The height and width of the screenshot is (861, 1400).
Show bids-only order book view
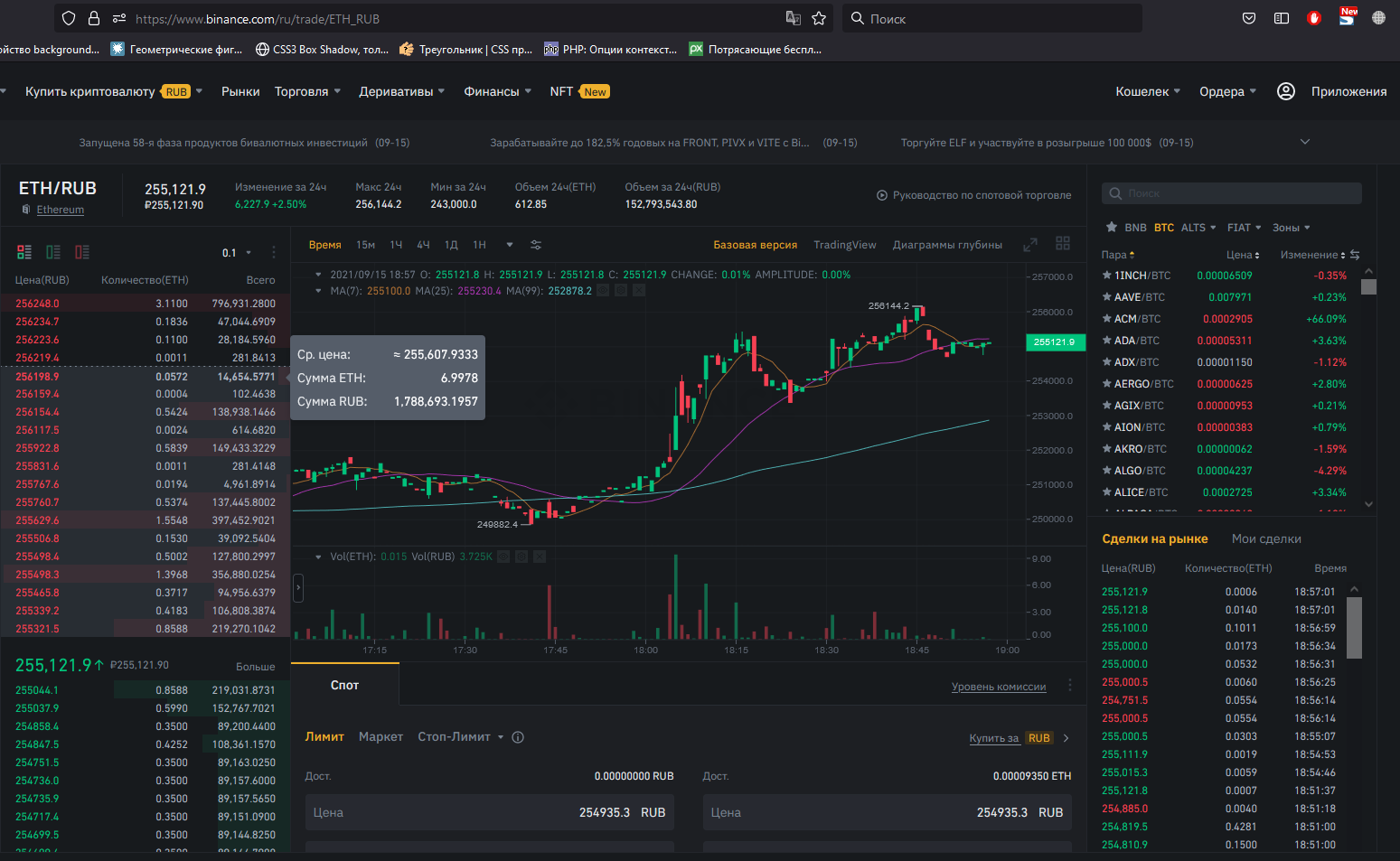53,252
